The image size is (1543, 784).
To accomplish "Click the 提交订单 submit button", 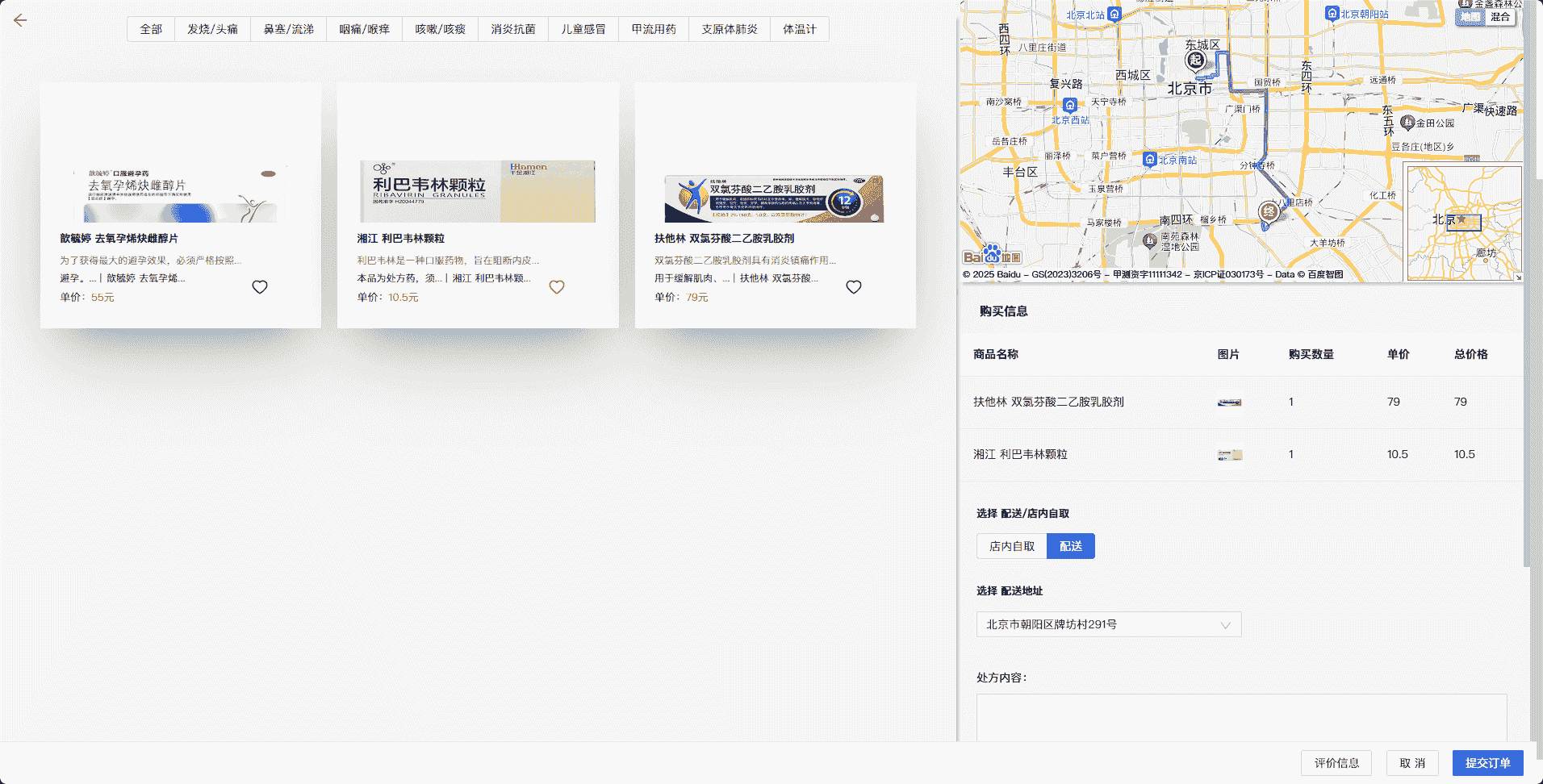I will click(x=1487, y=763).
